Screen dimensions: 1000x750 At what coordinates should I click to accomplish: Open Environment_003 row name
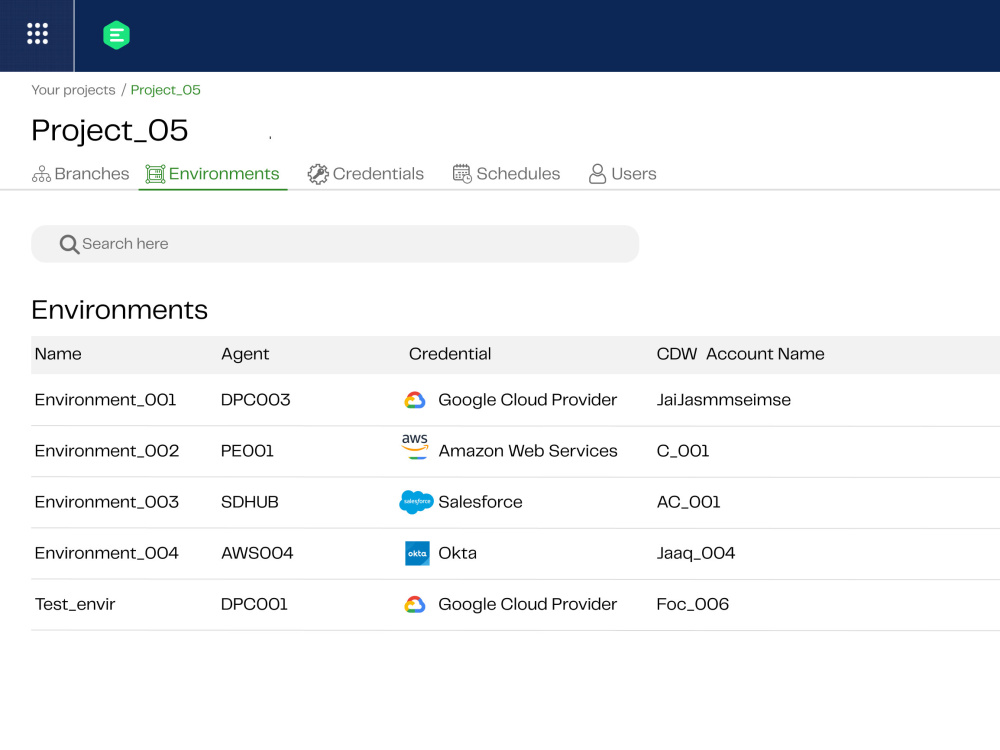[x=107, y=502]
